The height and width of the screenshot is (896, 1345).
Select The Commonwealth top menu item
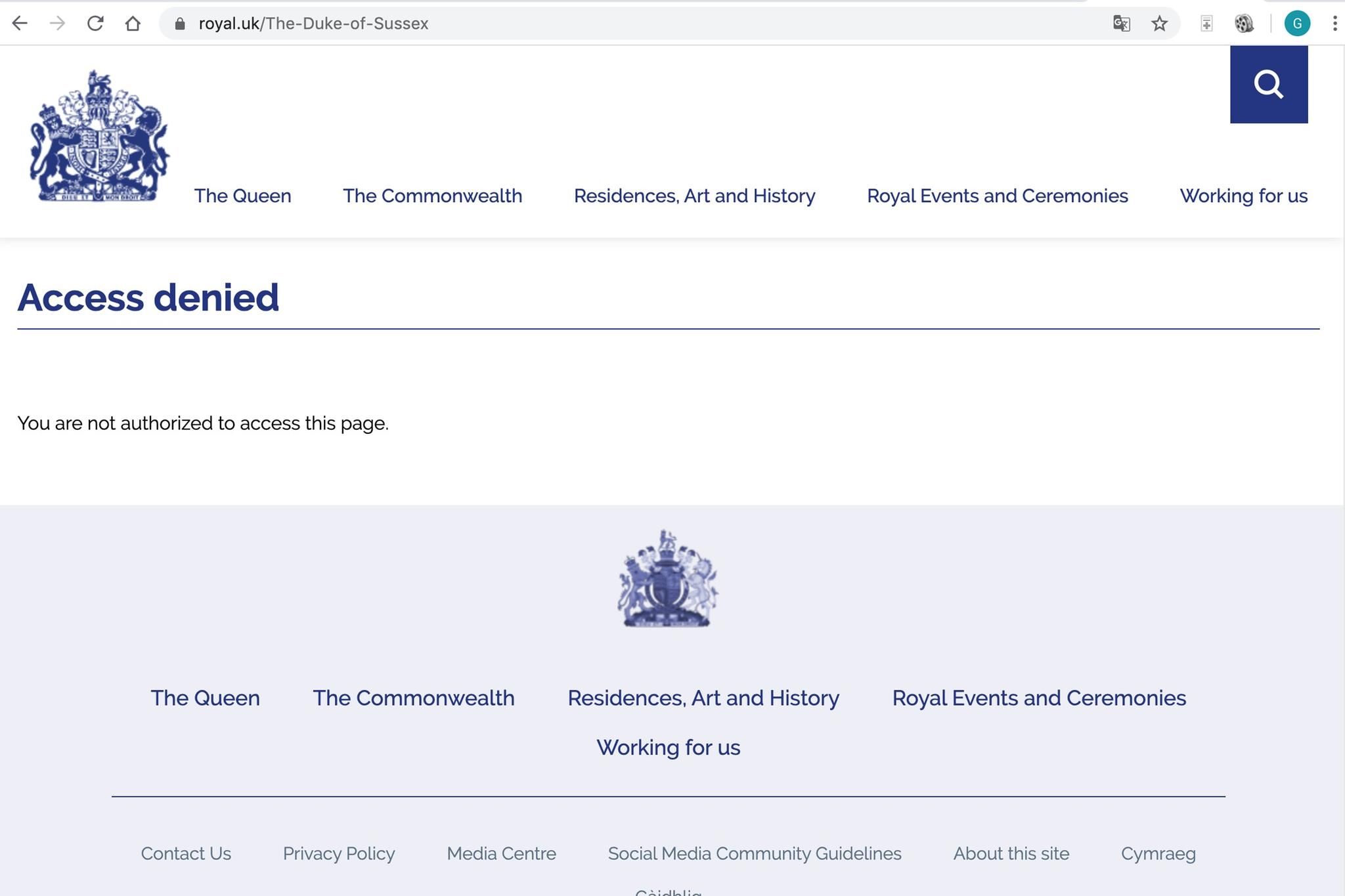tap(432, 196)
